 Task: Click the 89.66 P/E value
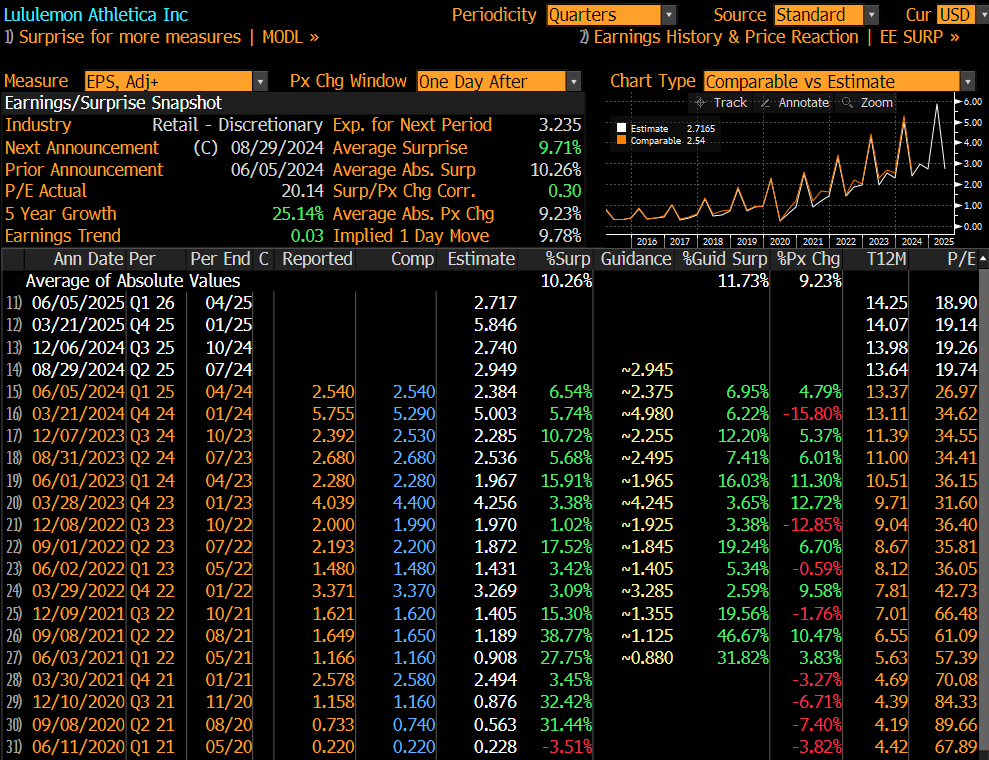point(956,725)
